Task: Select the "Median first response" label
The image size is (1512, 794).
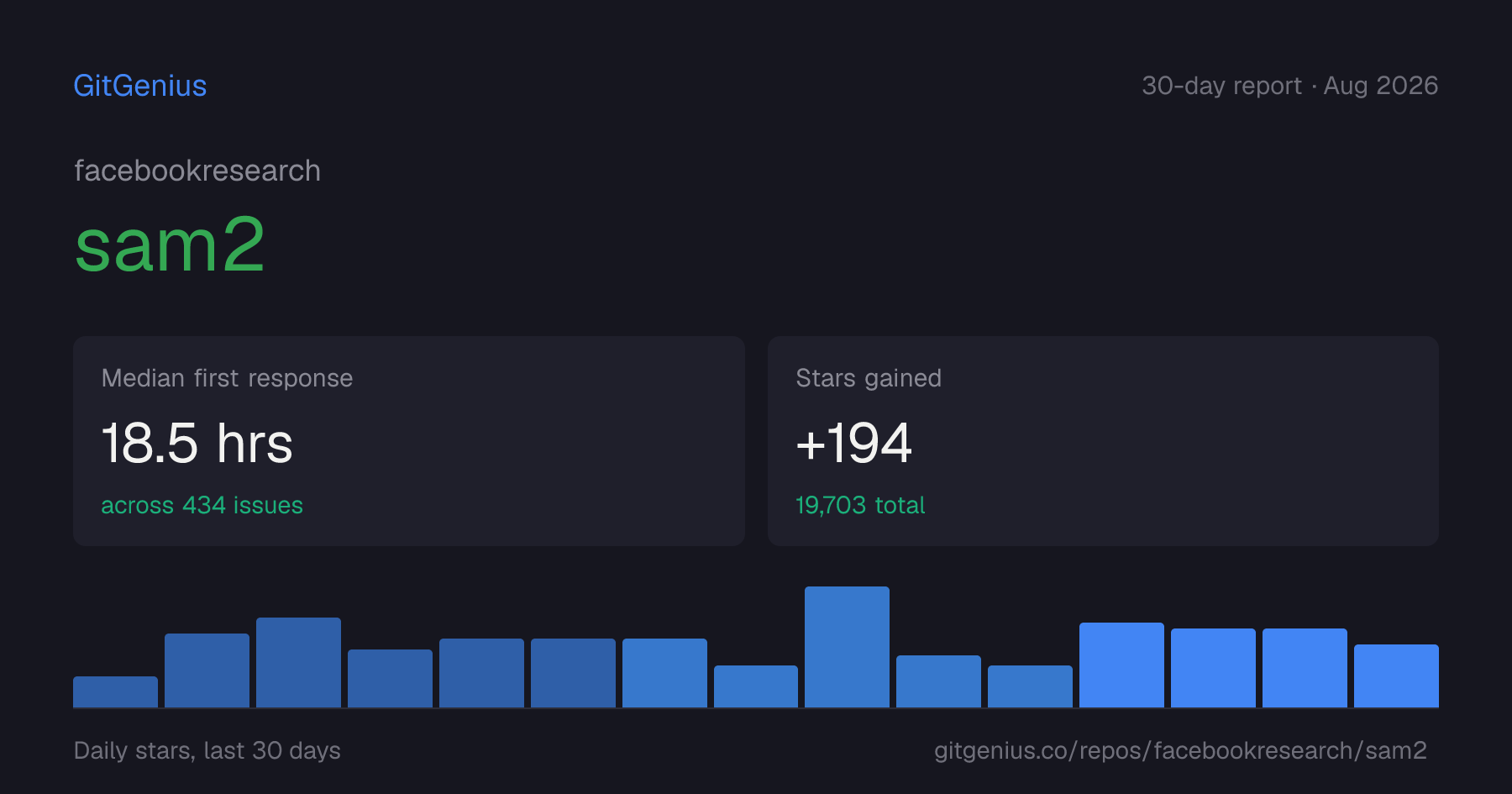Action: pyautogui.click(x=227, y=378)
